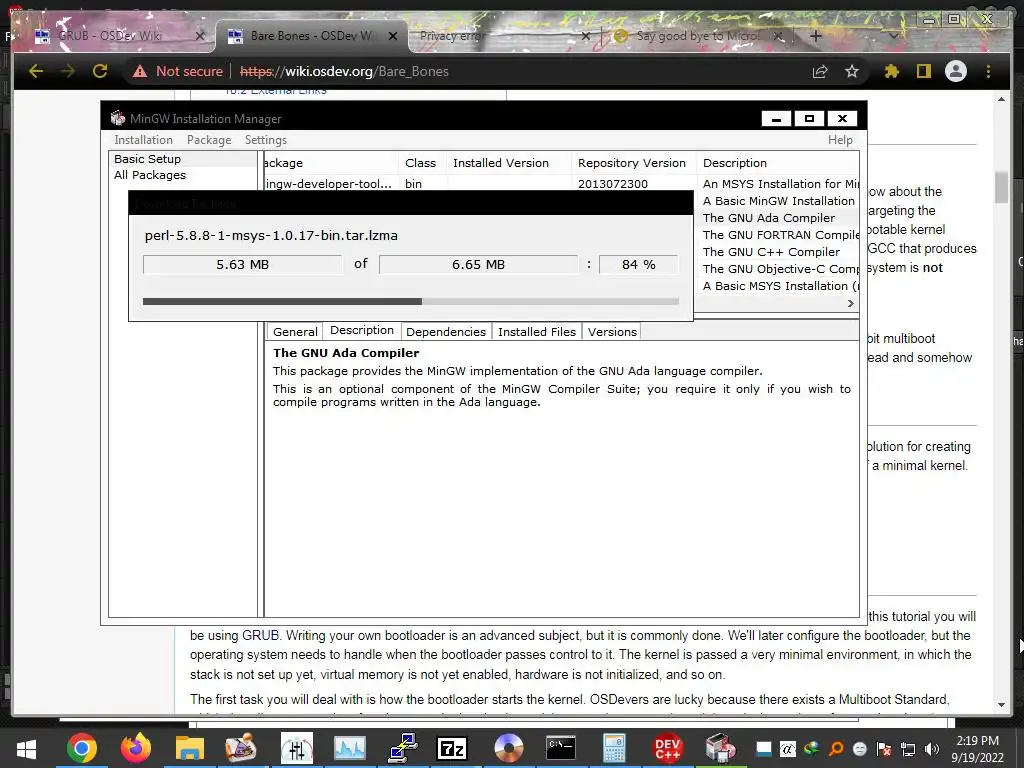
Task: Click the network tray icon
Action: coord(908,749)
